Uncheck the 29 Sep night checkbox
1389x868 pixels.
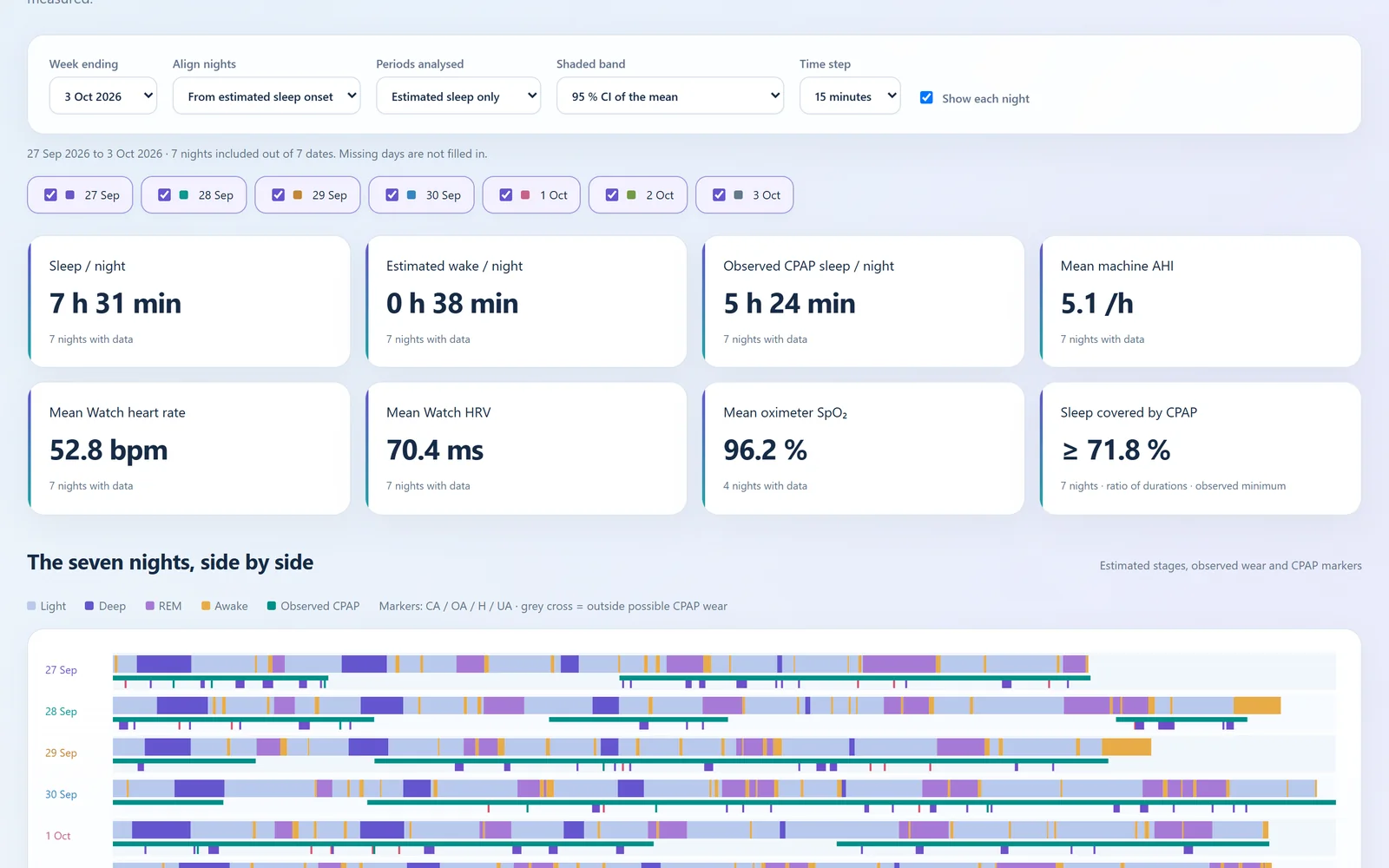click(x=278, y=195)
